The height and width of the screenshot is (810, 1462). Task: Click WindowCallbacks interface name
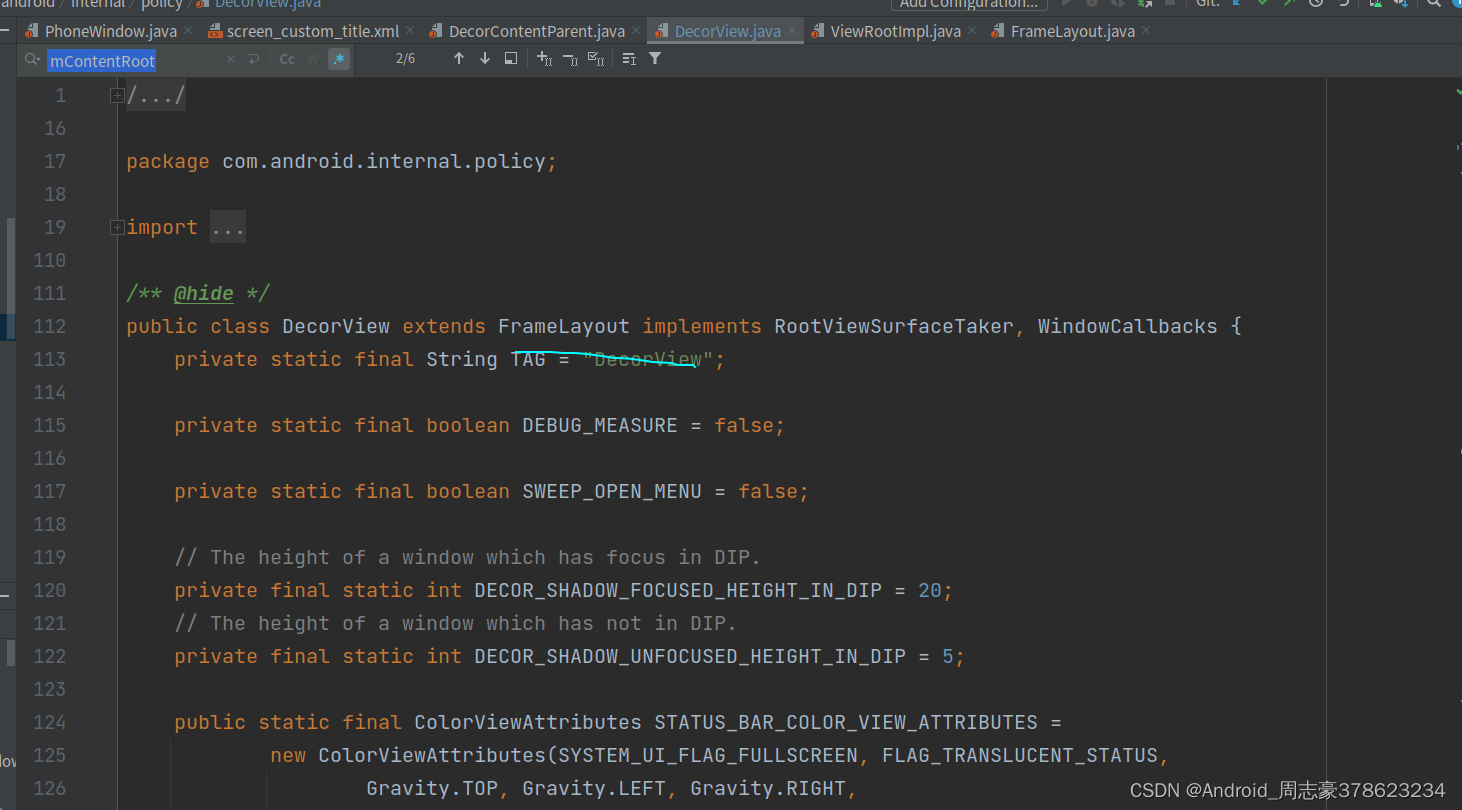1128,326
